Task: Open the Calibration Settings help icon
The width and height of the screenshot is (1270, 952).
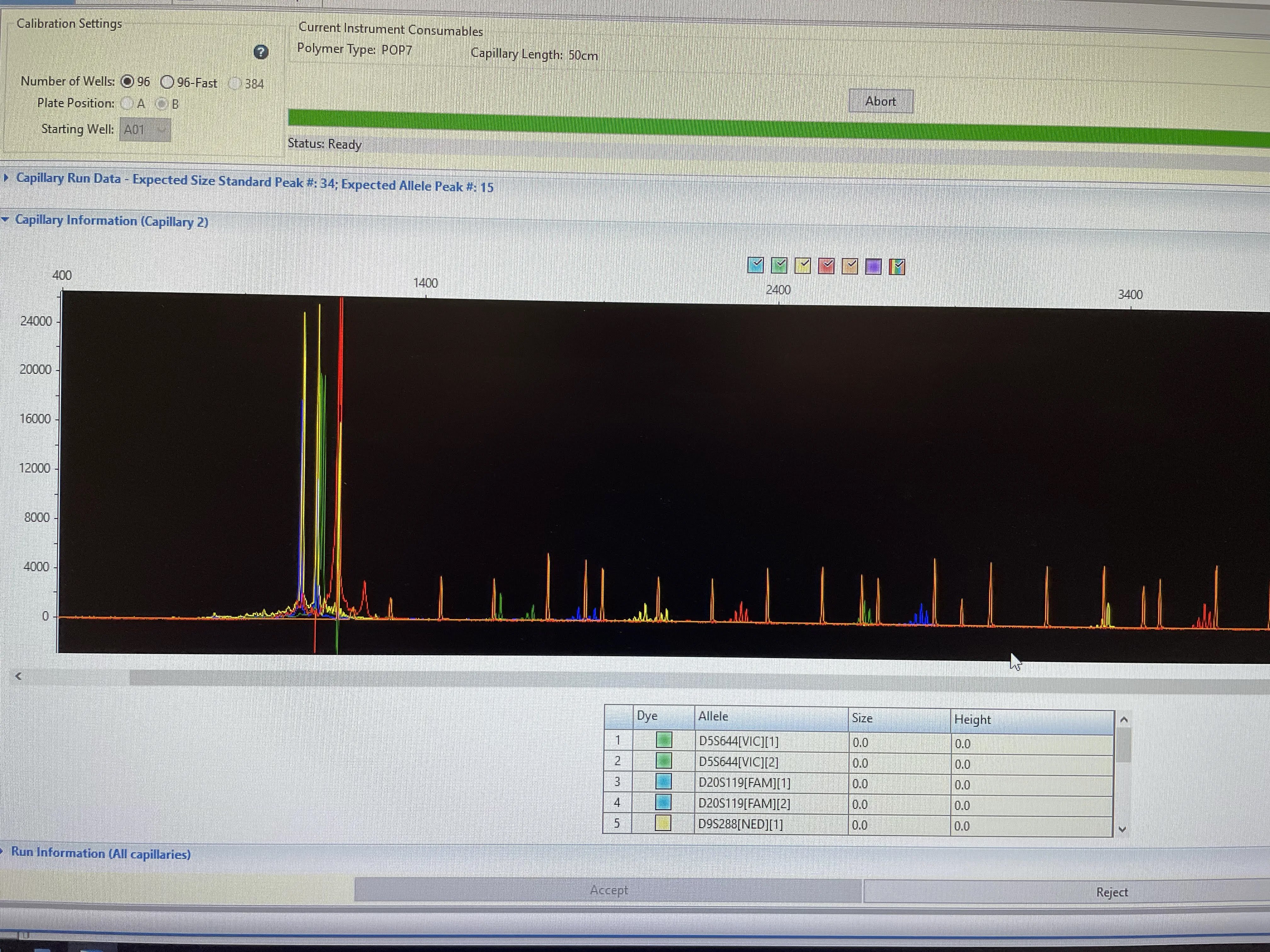Action: pos(261,52)
